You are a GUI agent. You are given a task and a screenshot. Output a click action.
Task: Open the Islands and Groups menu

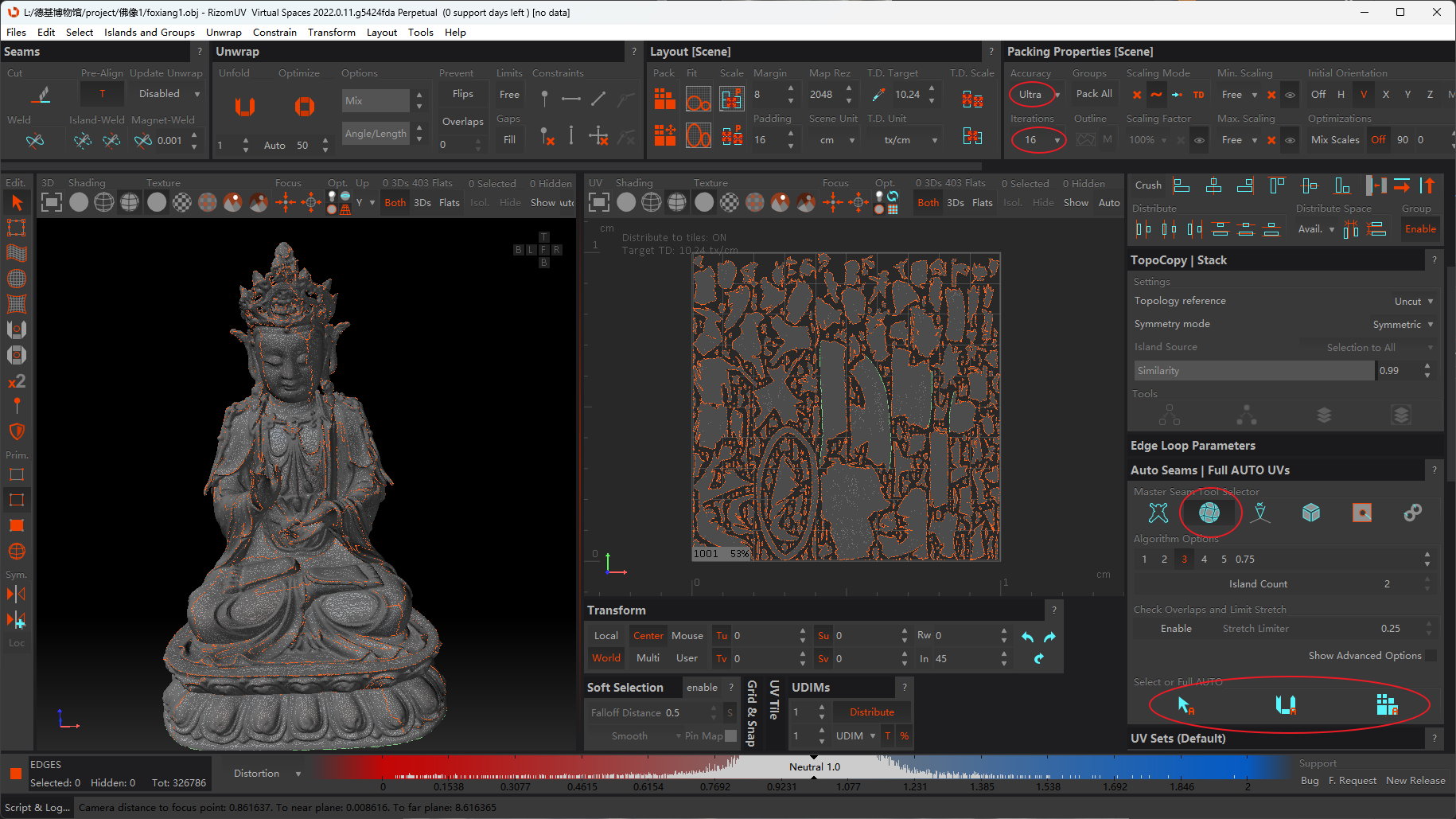pyautogui.click(x=149, y=33)
